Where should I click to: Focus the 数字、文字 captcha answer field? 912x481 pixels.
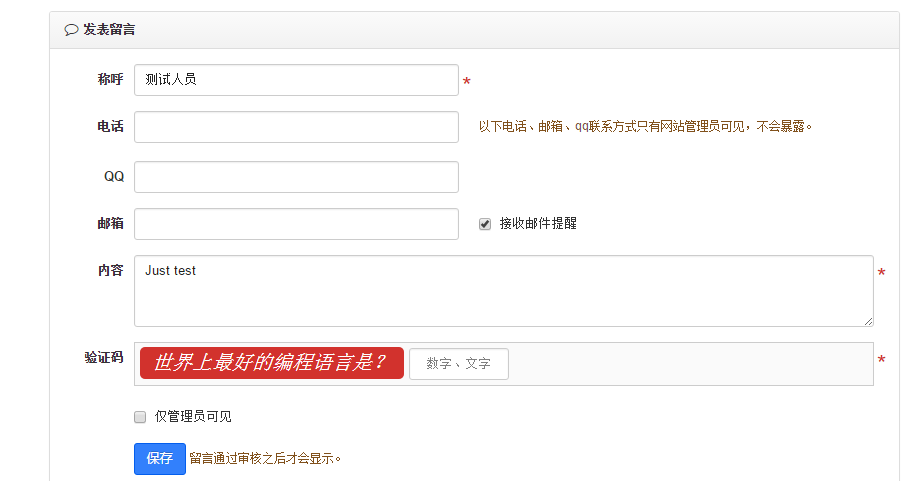(458, 364)
